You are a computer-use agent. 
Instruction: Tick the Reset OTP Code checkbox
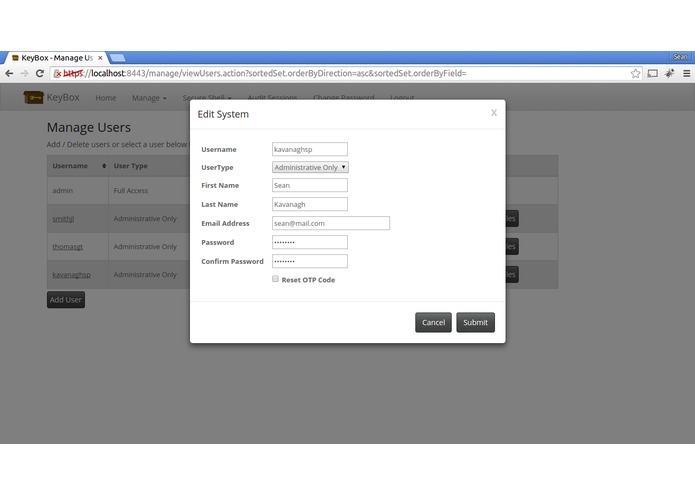click(x=275, y=279)
